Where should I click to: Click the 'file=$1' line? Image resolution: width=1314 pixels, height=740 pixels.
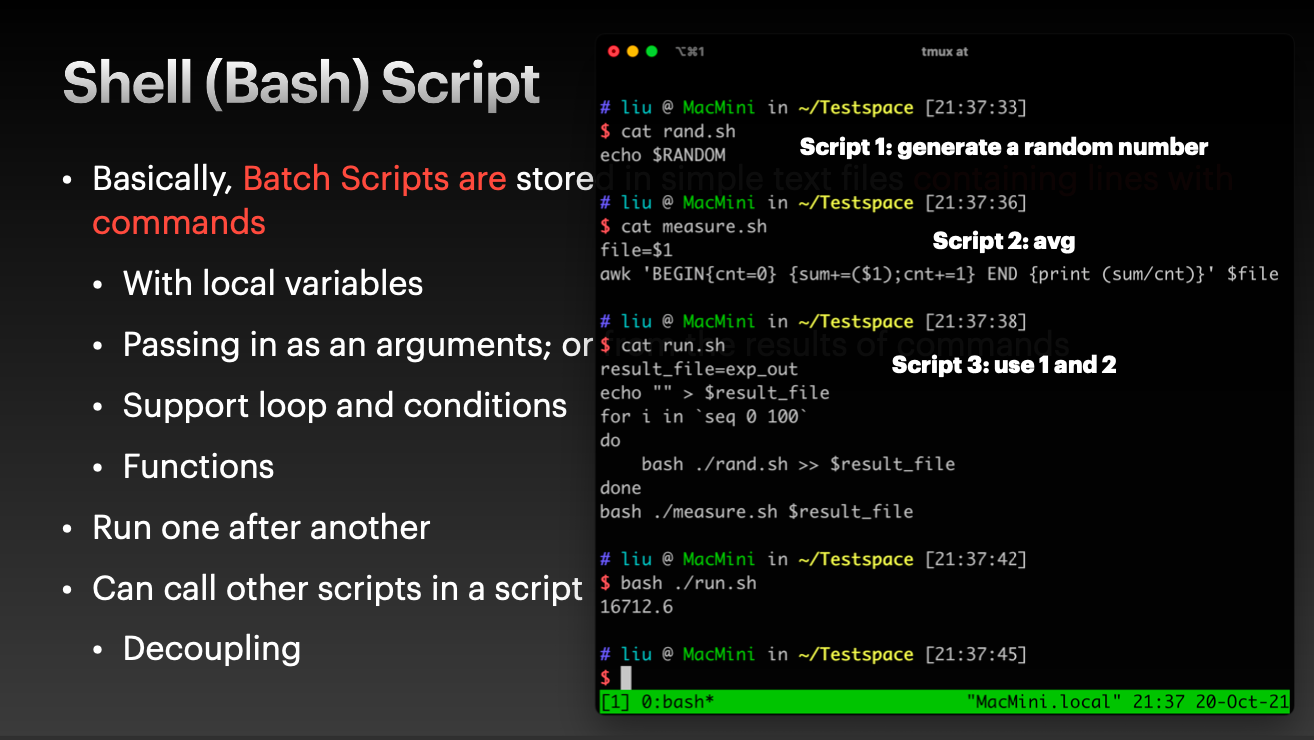pyautogui.click(x=636, y=250)
